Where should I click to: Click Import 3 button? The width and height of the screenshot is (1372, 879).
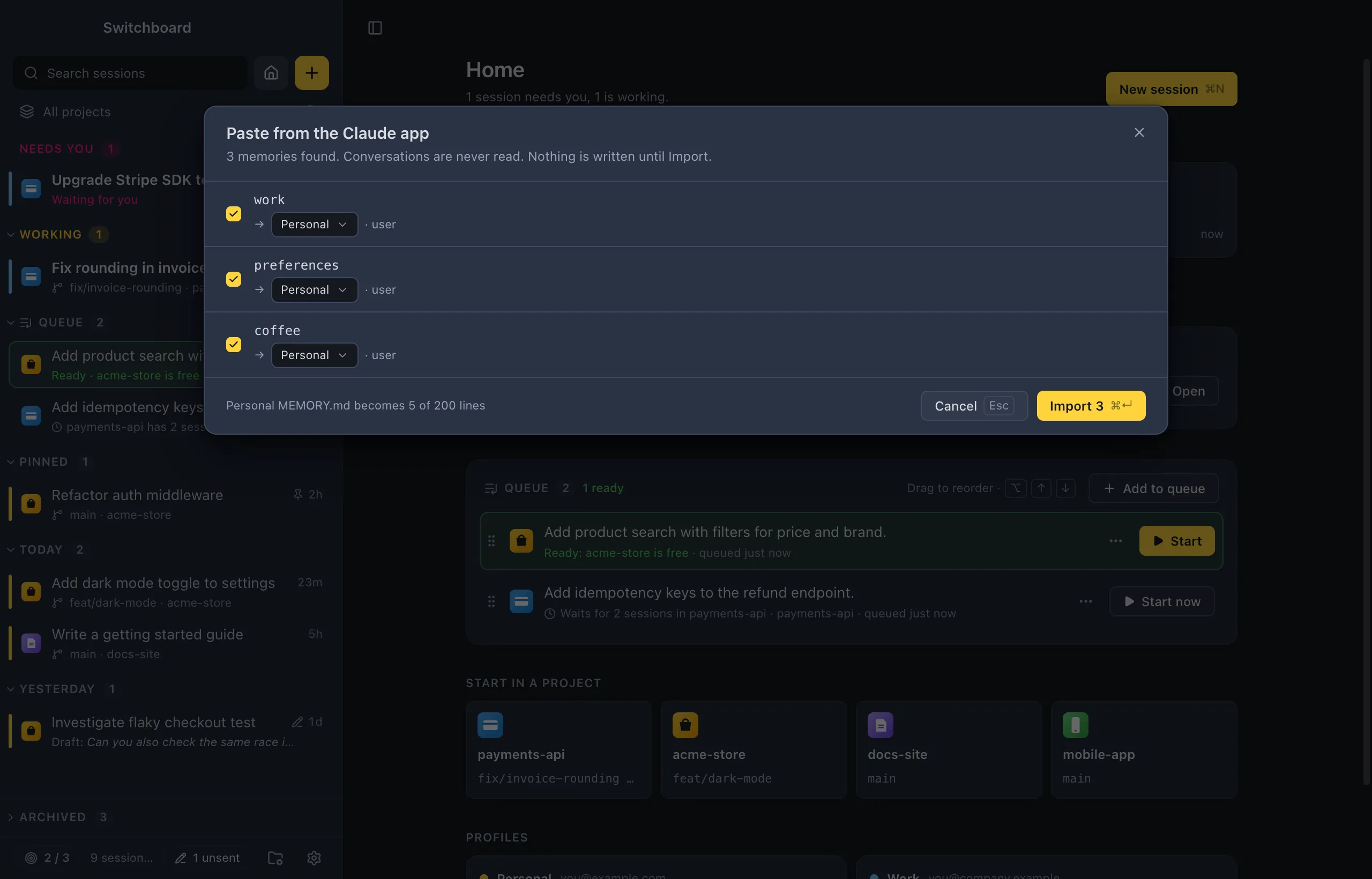click(1091, 406)
